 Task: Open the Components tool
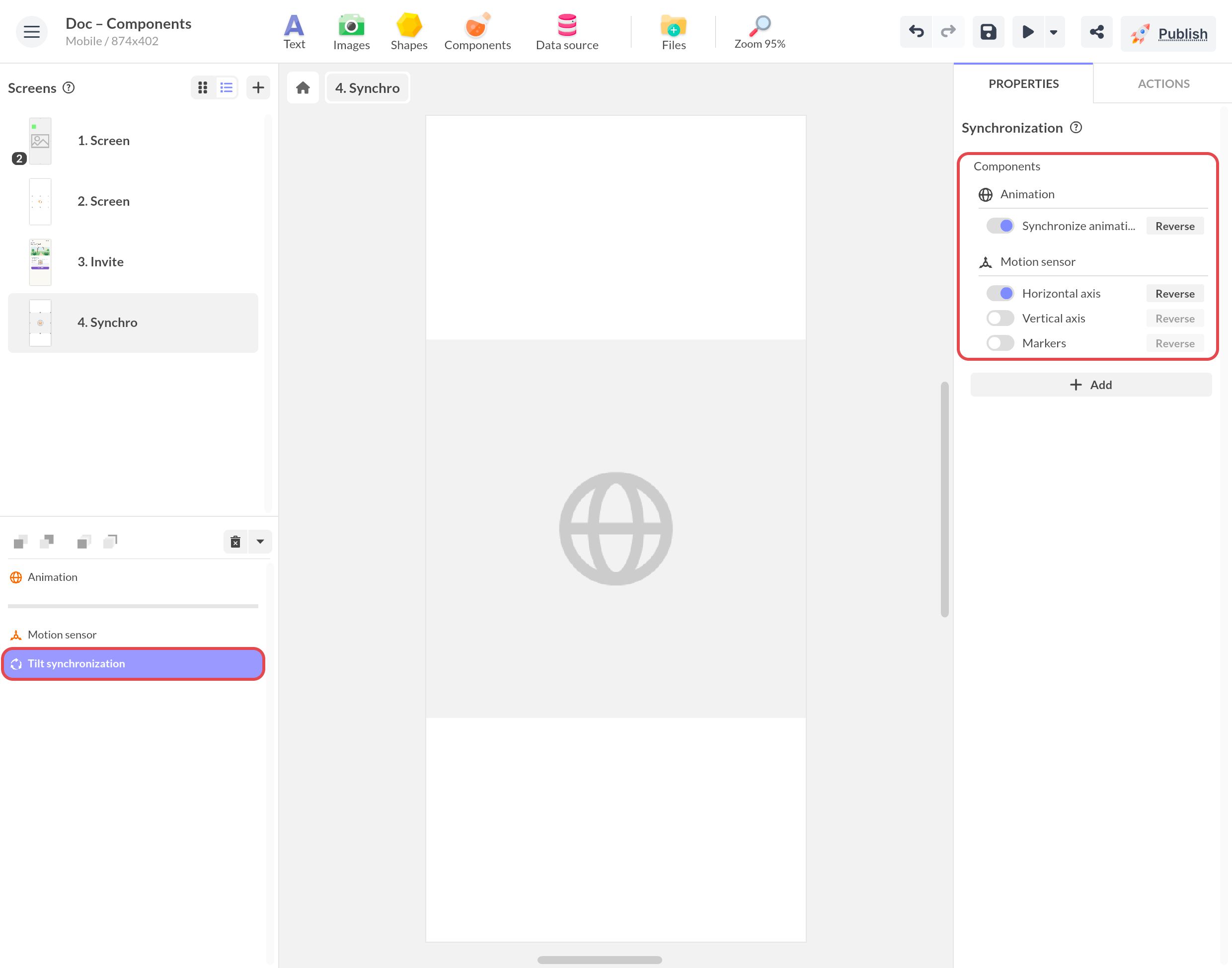[477, 32]
